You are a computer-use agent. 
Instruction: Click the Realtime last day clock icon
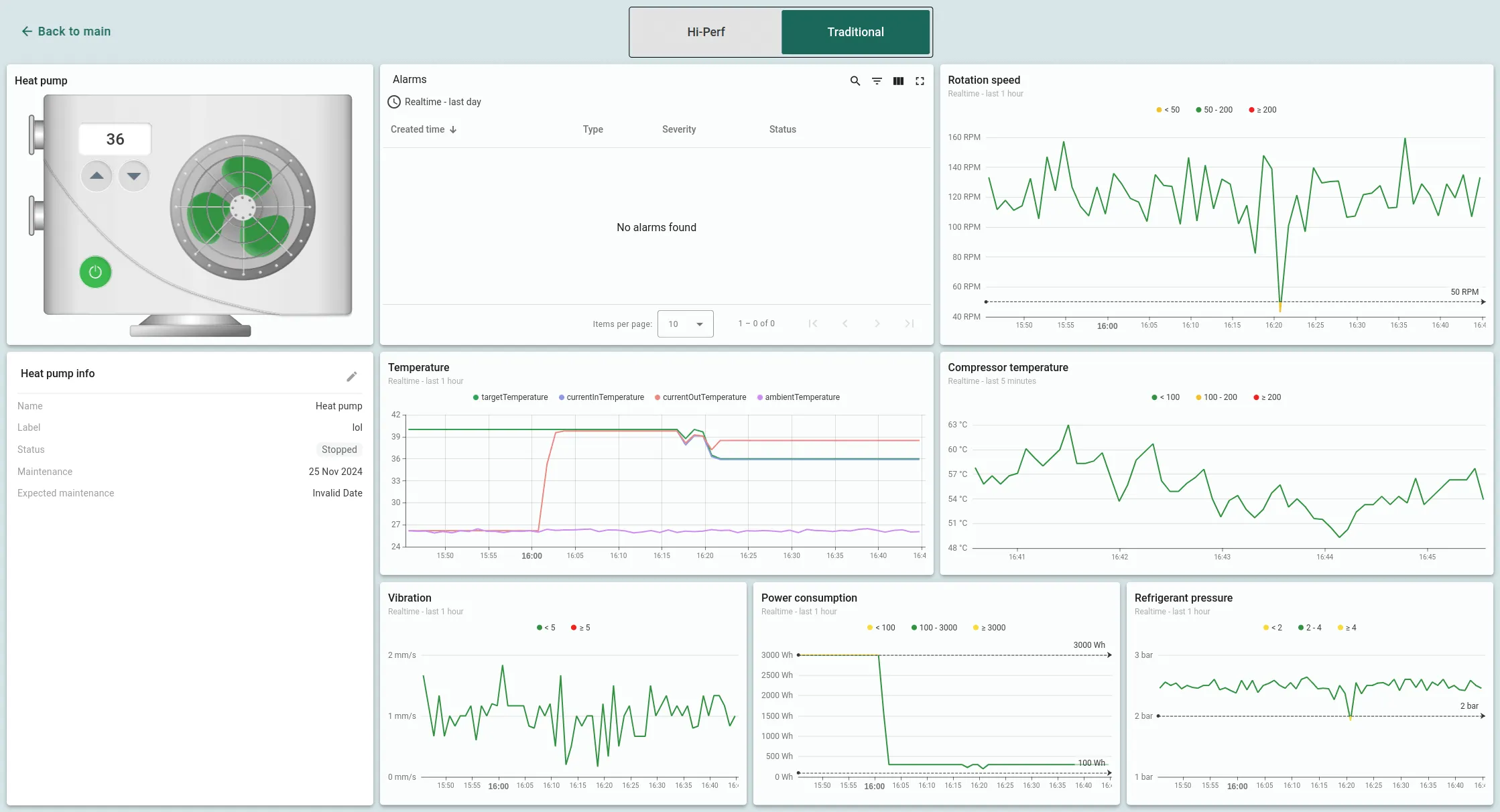pos(394,102)
